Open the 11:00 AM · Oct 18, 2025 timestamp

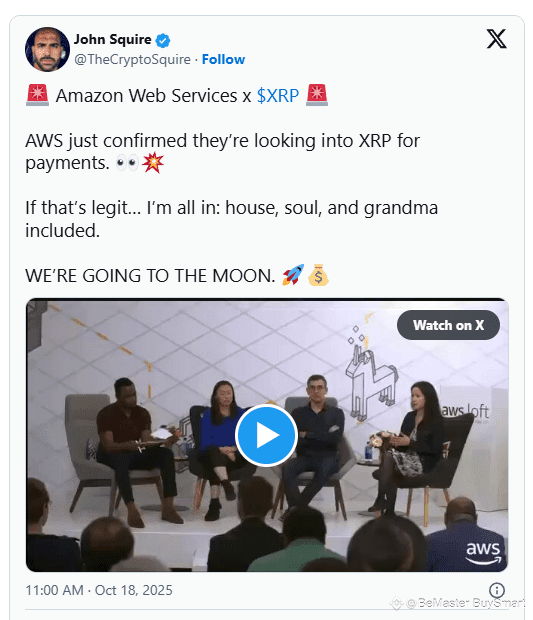click(99, 590)
